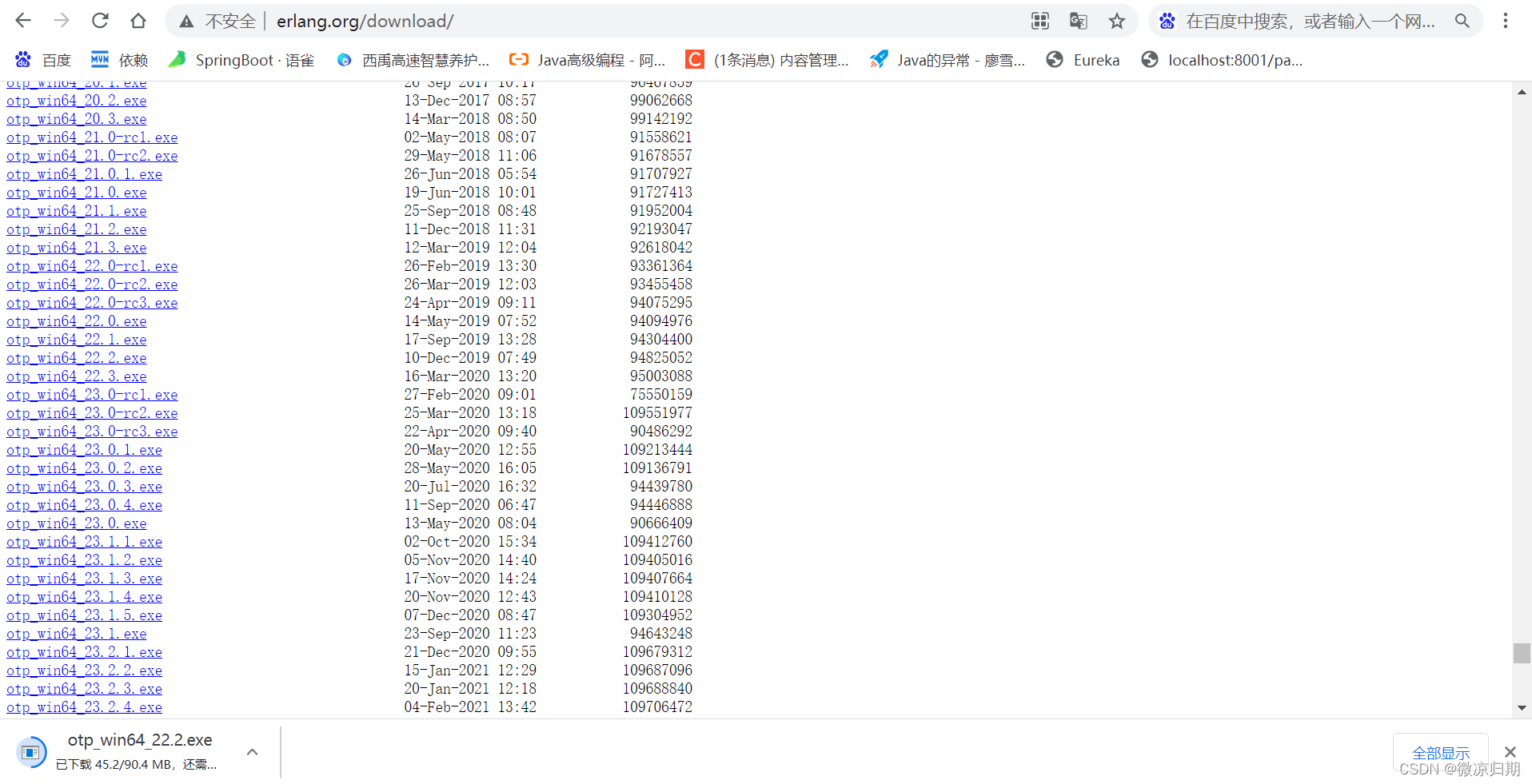
Task: Open the 依赖 MVN bookmark
Action: coord(120,60)
